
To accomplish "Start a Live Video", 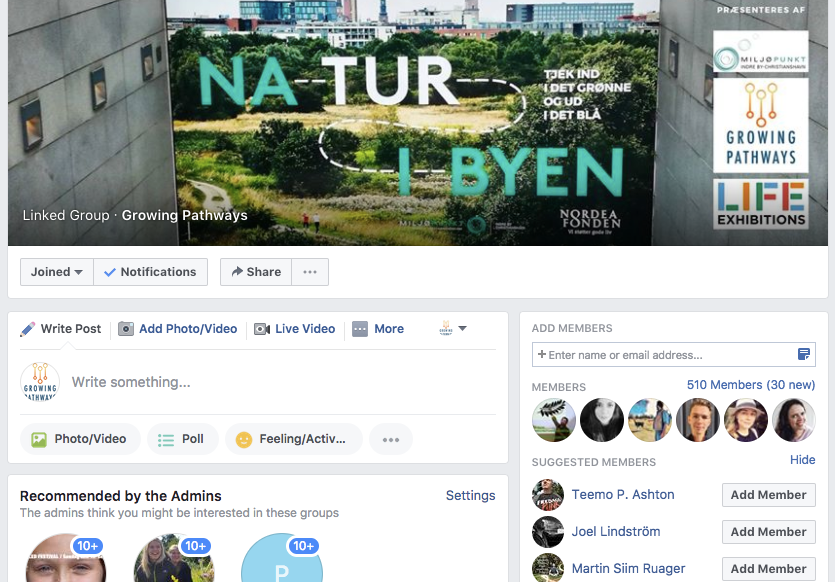I will pyautogui.click(x=305, y=329).
